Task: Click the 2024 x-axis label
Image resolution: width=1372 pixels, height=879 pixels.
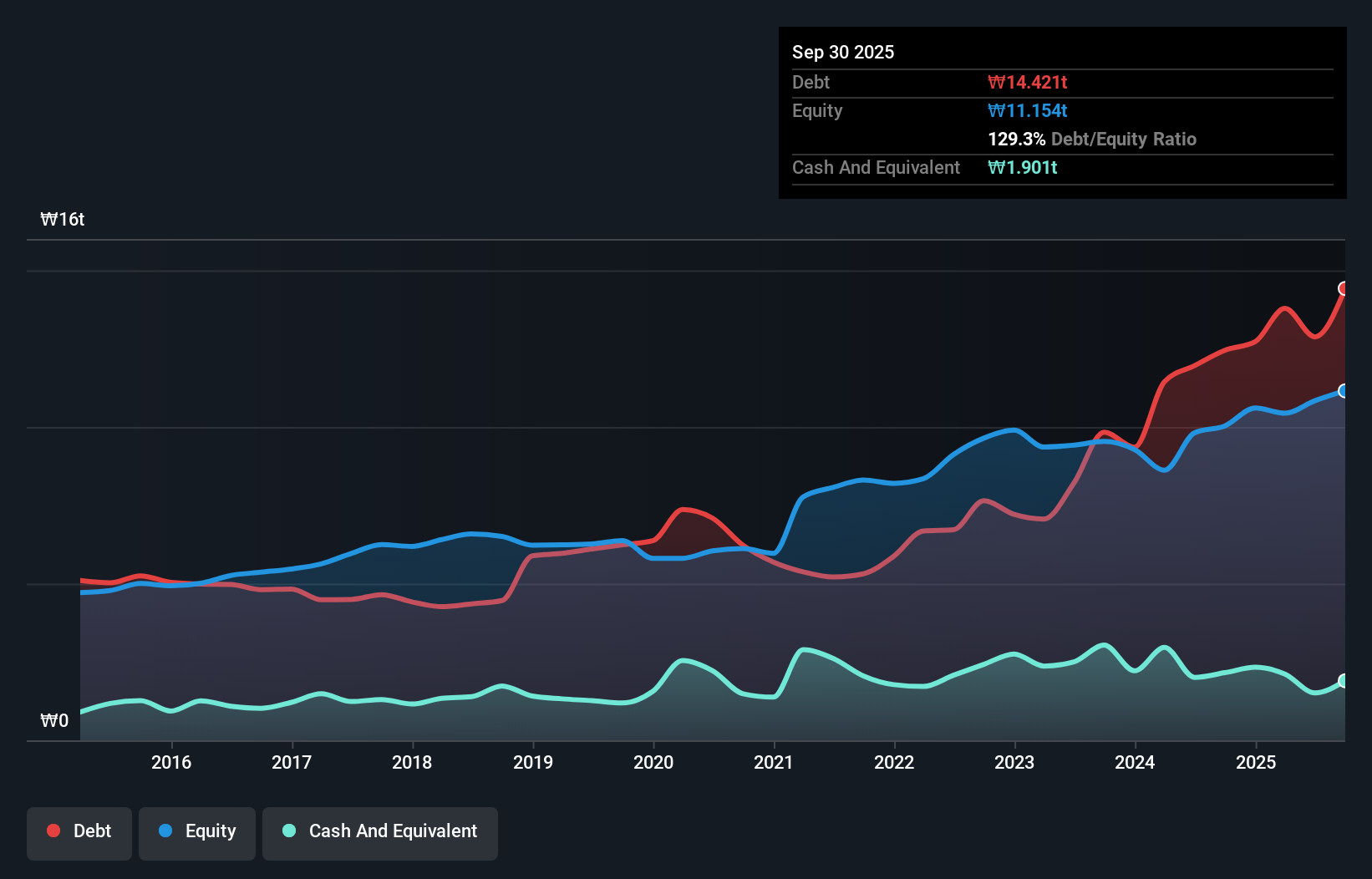Action: [1135, 762]
